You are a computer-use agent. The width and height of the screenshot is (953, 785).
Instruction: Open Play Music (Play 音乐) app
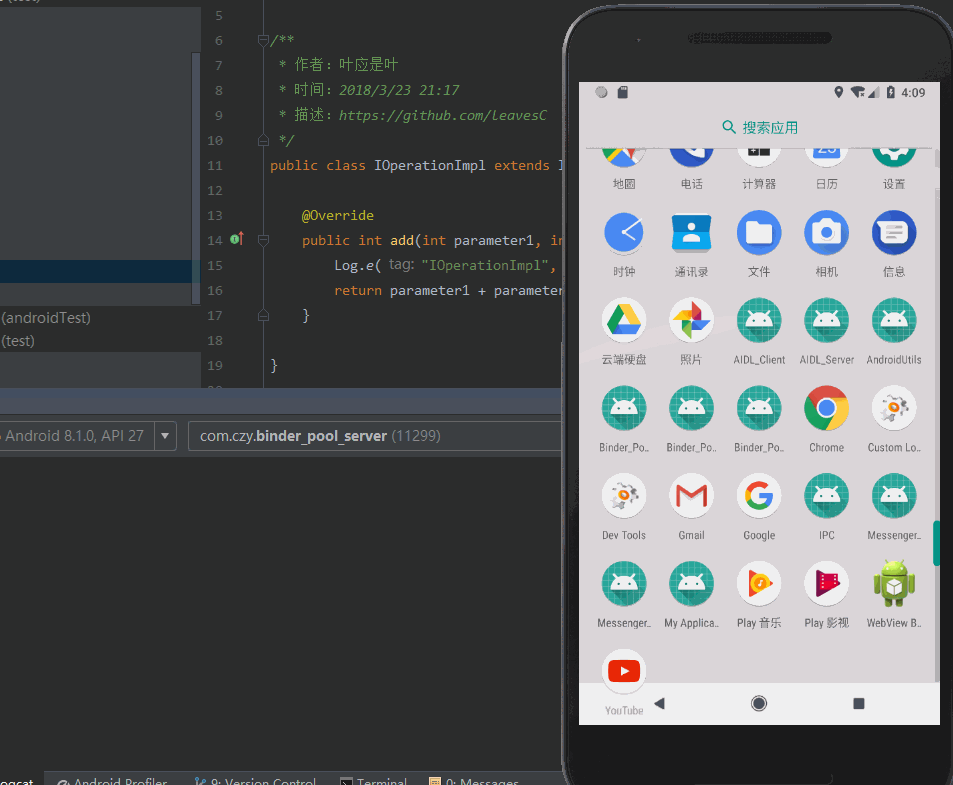point(759,584)
